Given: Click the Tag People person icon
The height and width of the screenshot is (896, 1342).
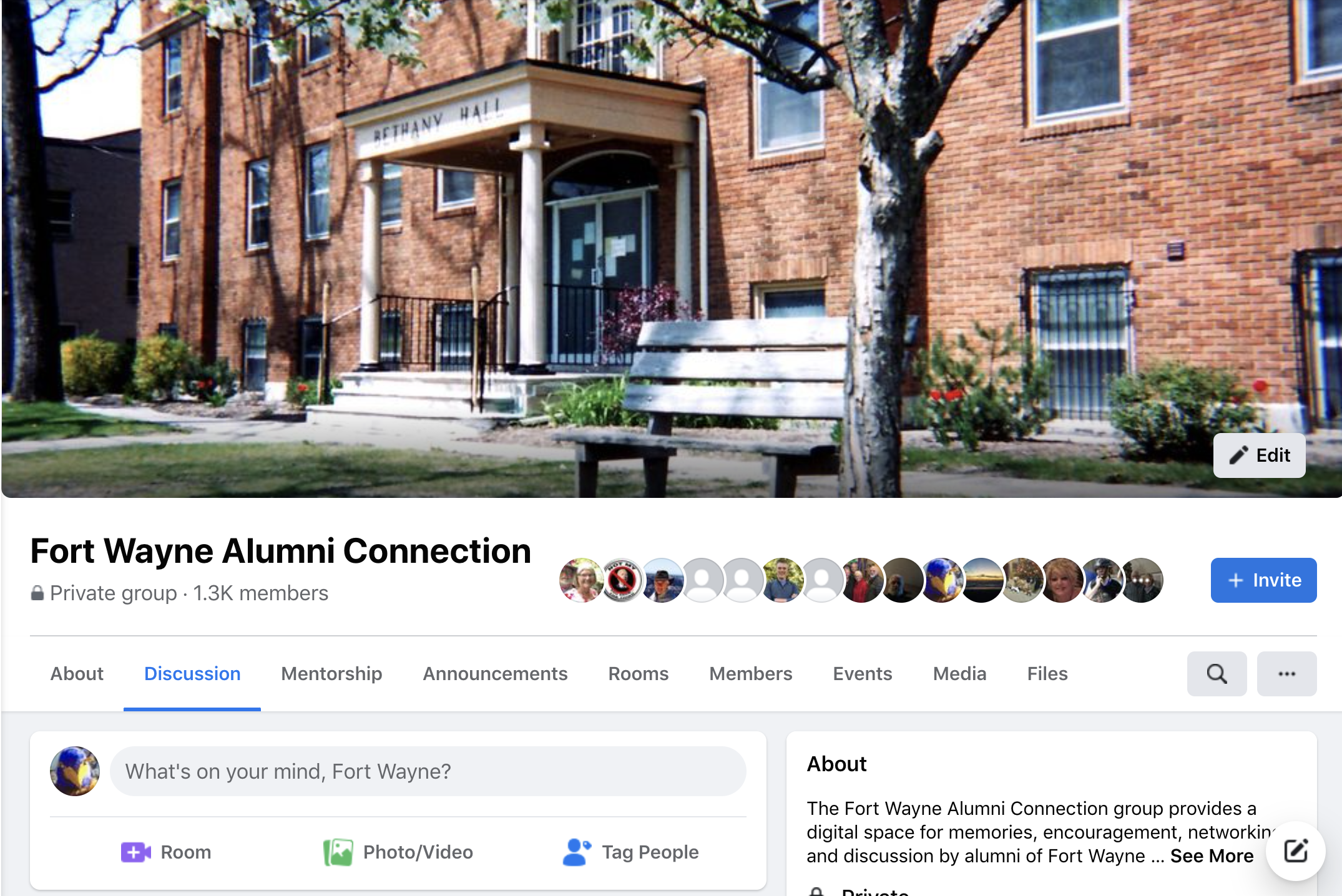Looking at the screenshot, I should click(577, 852).
